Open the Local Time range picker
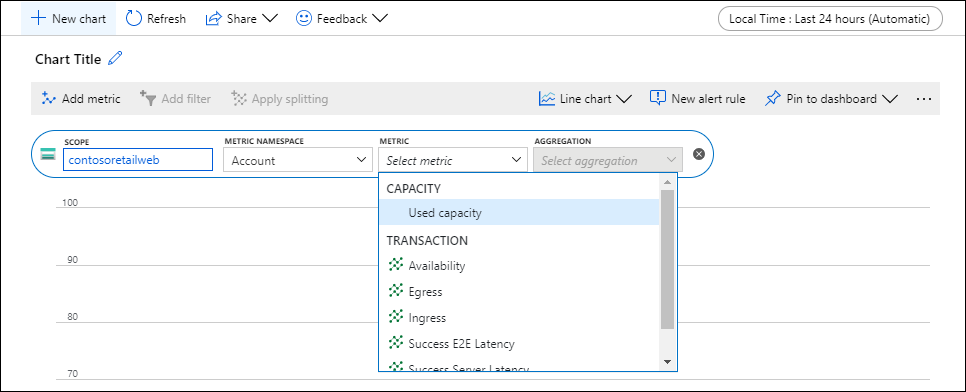966x392 pixels. coord(830,18)
